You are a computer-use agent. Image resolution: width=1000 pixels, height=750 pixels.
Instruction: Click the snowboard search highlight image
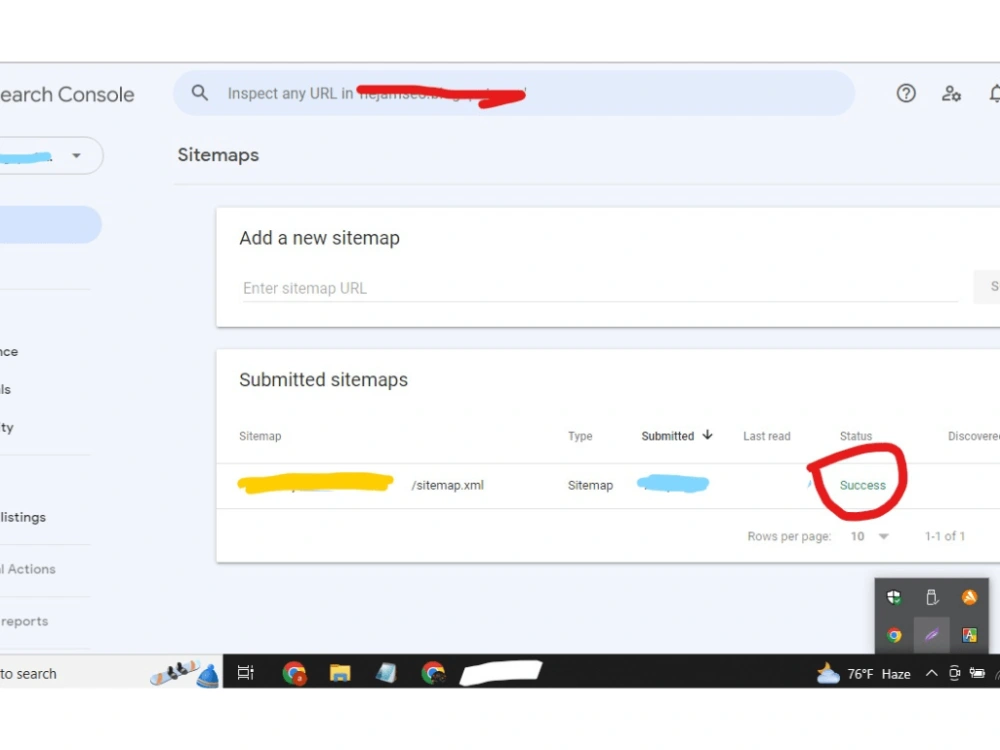tap(185, 674)
